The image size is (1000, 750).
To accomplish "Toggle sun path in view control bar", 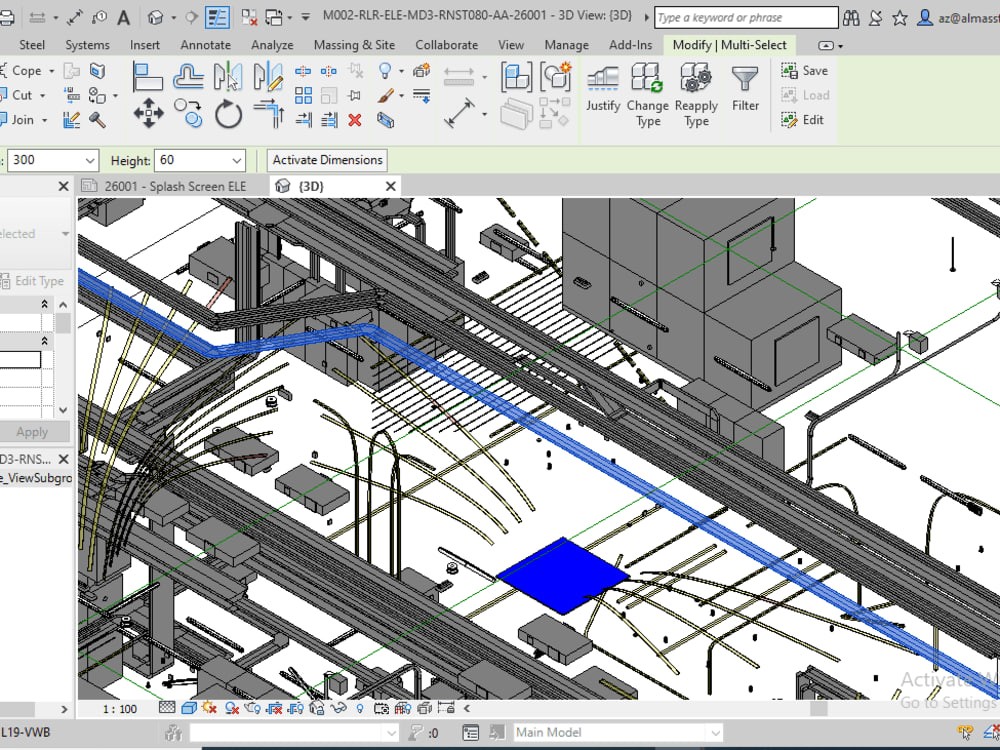I will coord(209,708).
